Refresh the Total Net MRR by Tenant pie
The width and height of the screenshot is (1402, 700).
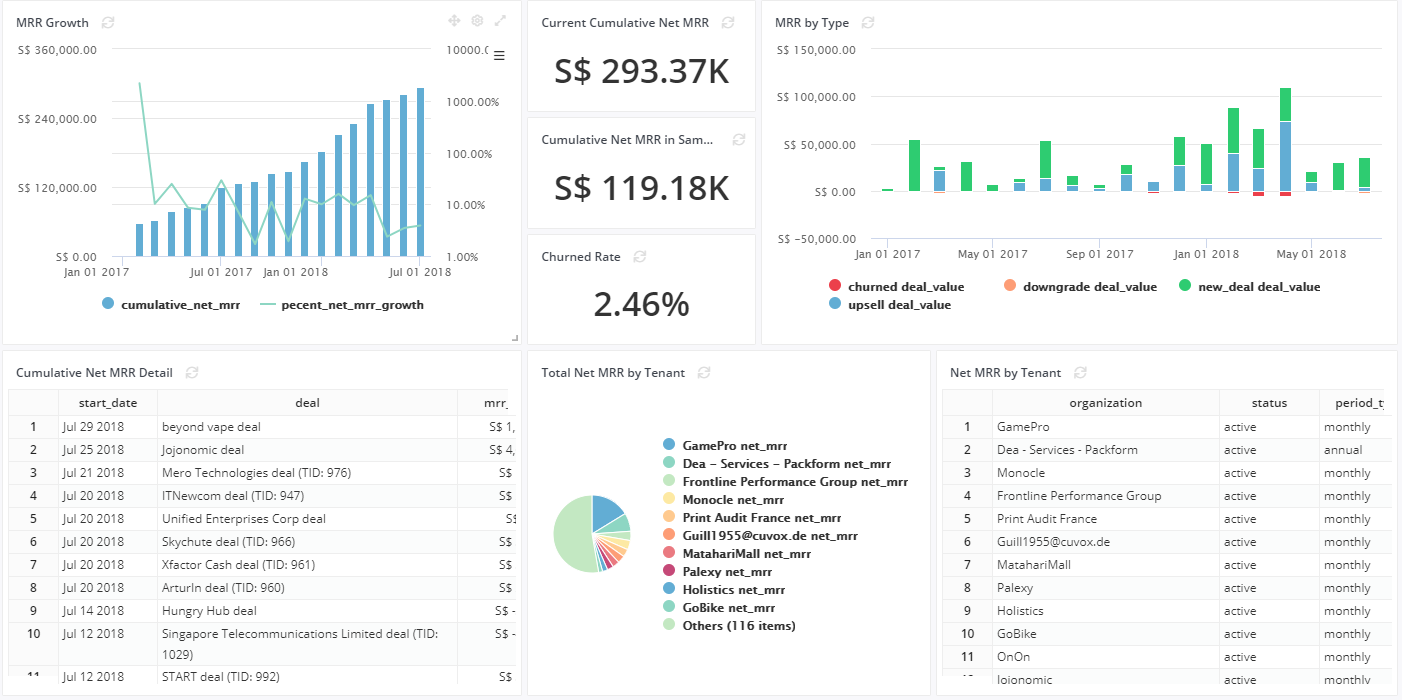click(x=704, y=372)
